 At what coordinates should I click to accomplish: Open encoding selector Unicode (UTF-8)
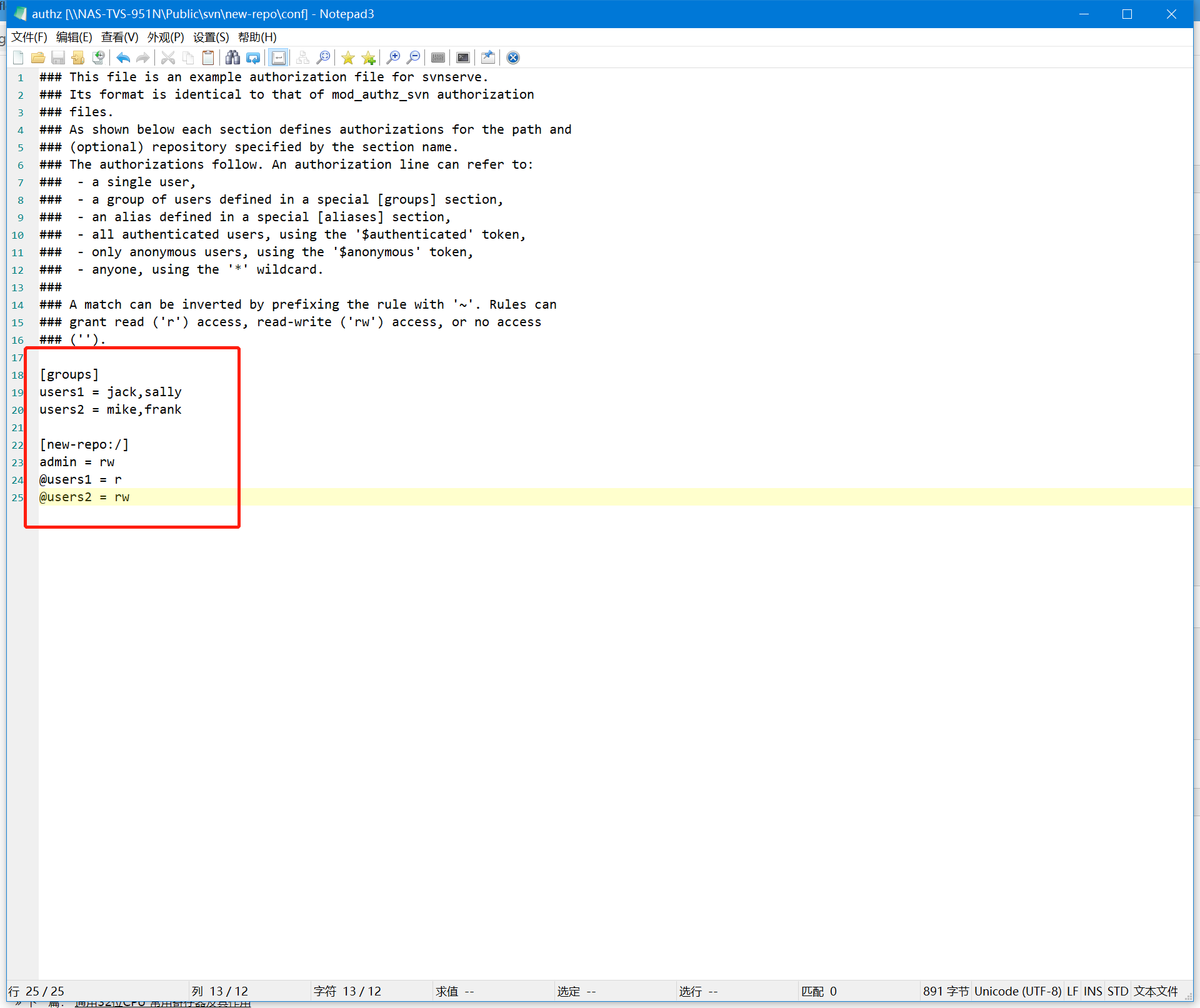(x=1017, y=991)
